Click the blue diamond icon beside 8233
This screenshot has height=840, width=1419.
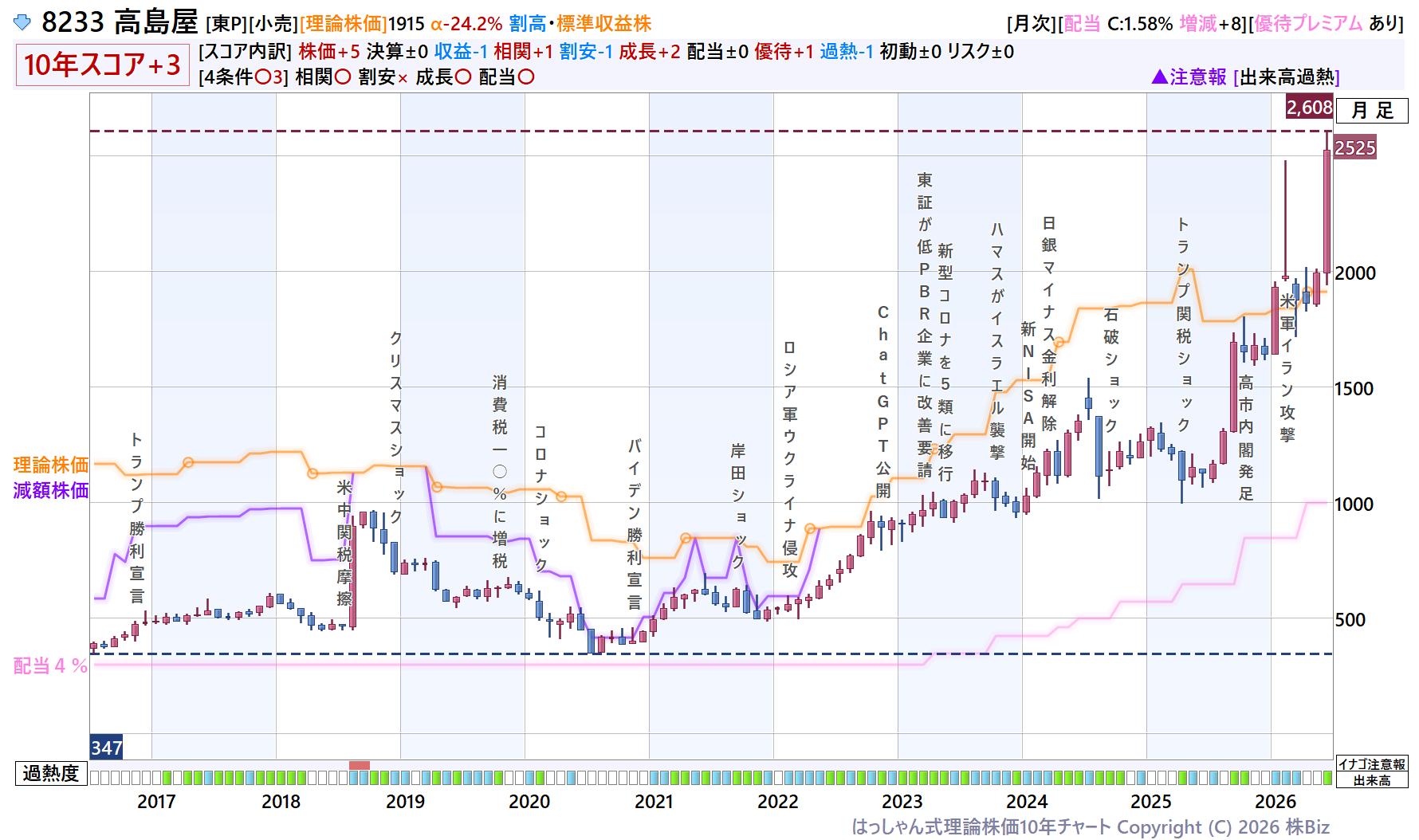click(x=23, y=22)
